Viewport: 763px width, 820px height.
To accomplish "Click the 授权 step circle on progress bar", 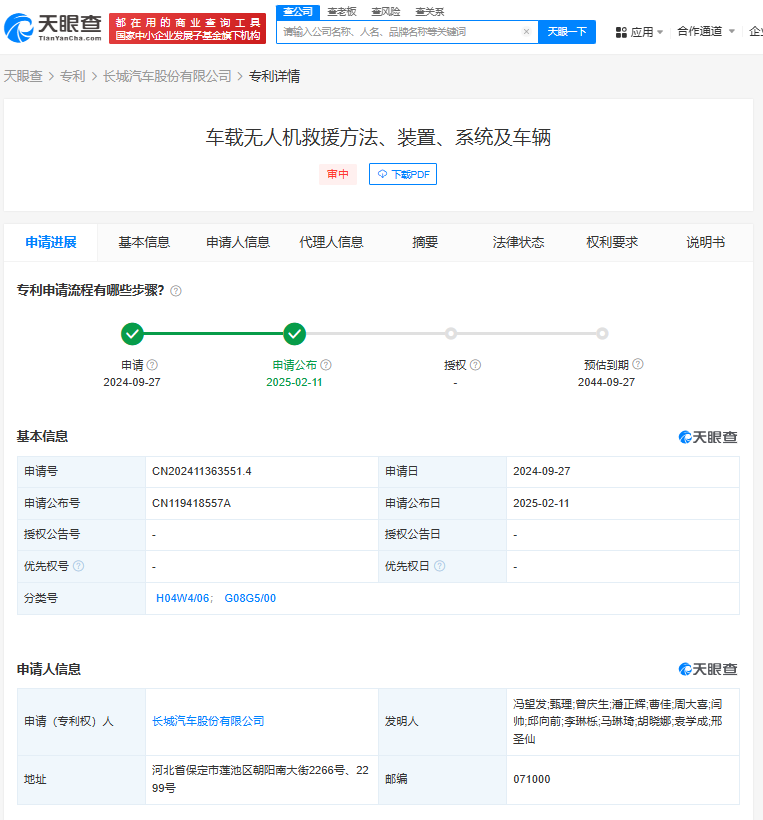I will coord(451,334).
